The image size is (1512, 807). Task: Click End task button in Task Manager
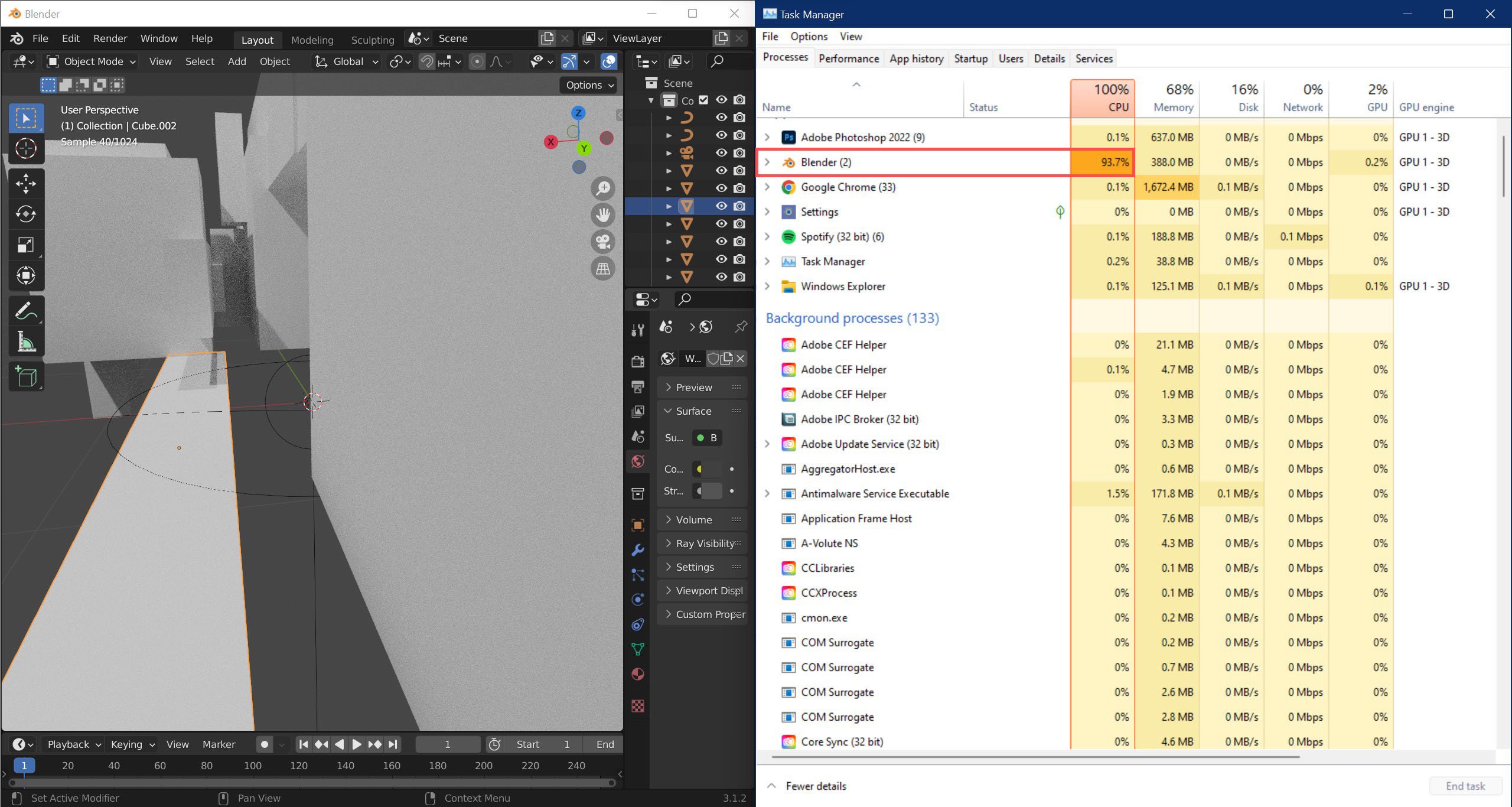1463,786
